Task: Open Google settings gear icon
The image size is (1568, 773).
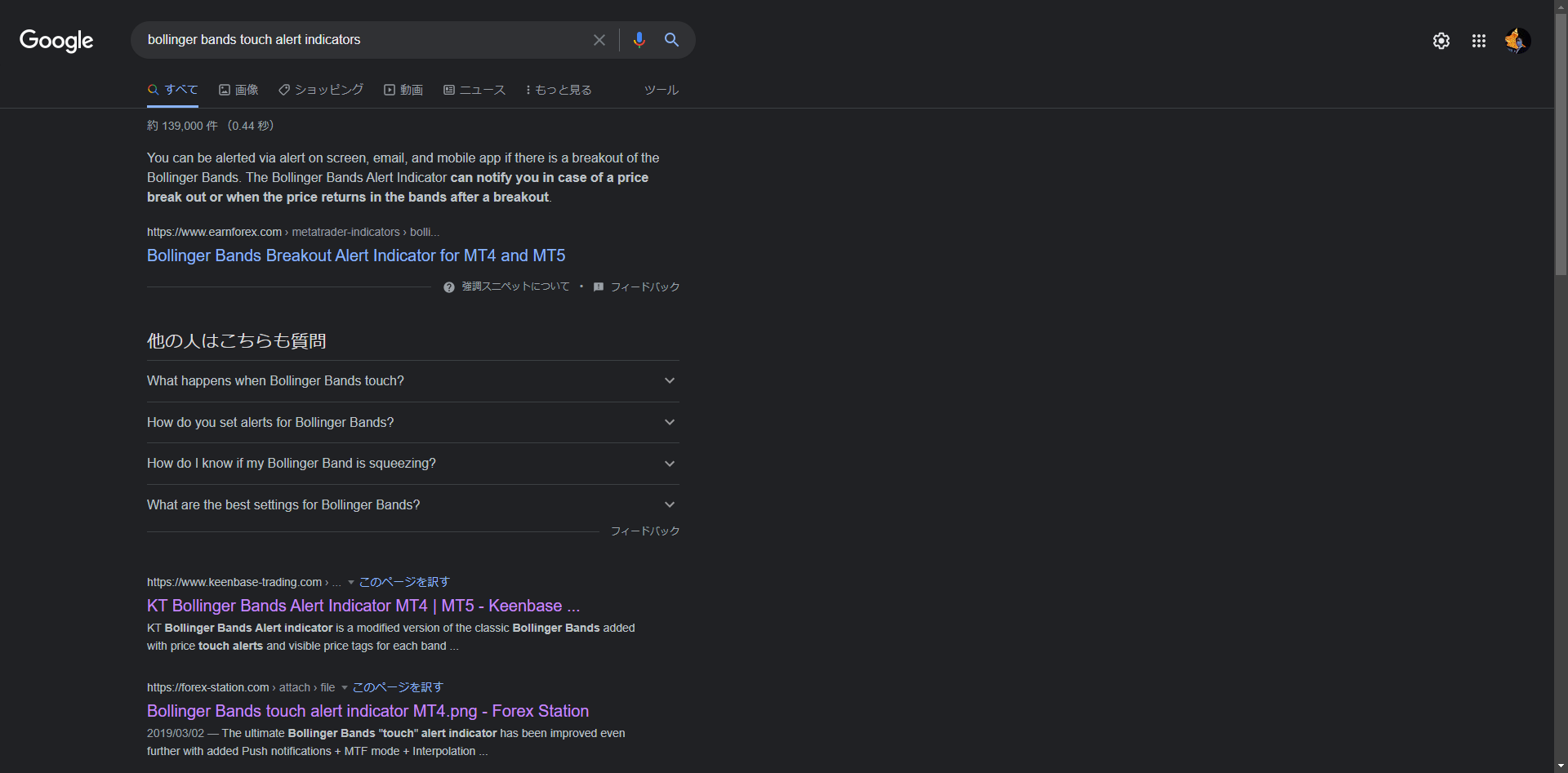Action: [1441, 41]
